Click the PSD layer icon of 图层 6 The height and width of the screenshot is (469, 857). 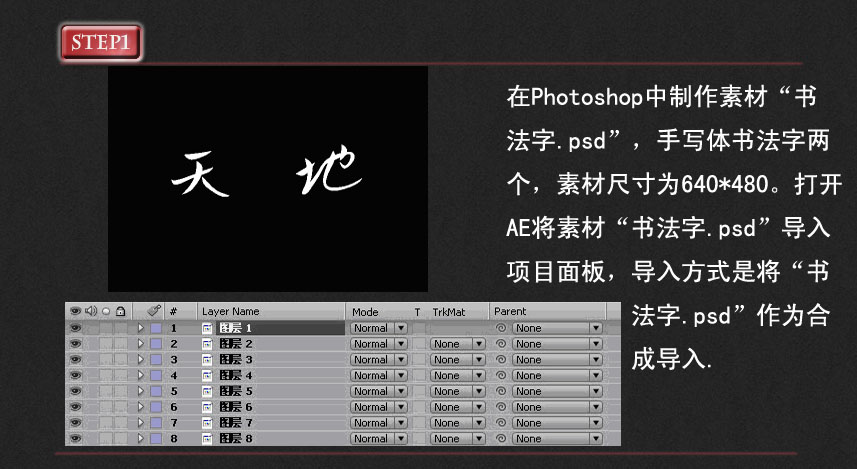click(x=207, y=407)
